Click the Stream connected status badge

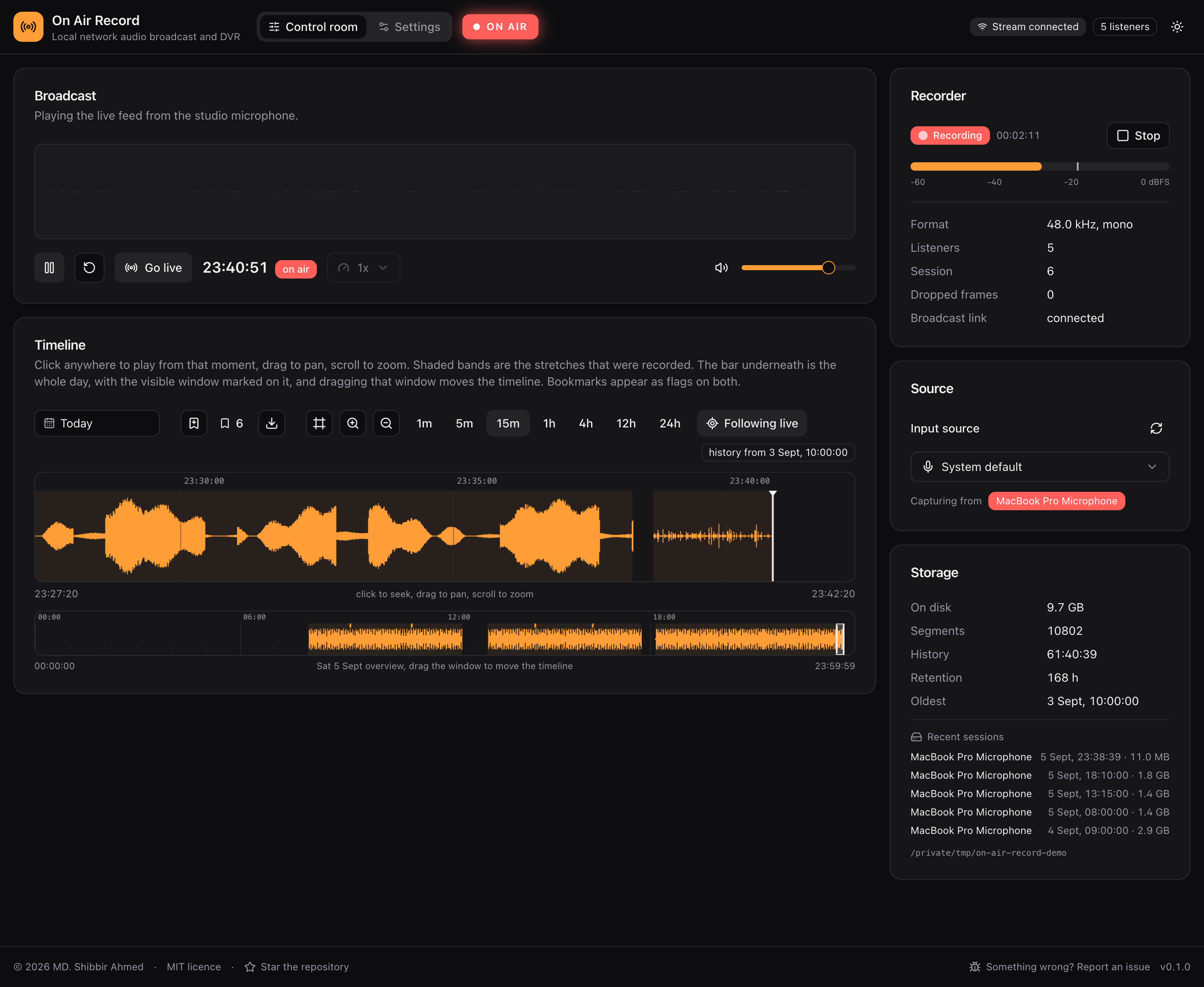1027,27
